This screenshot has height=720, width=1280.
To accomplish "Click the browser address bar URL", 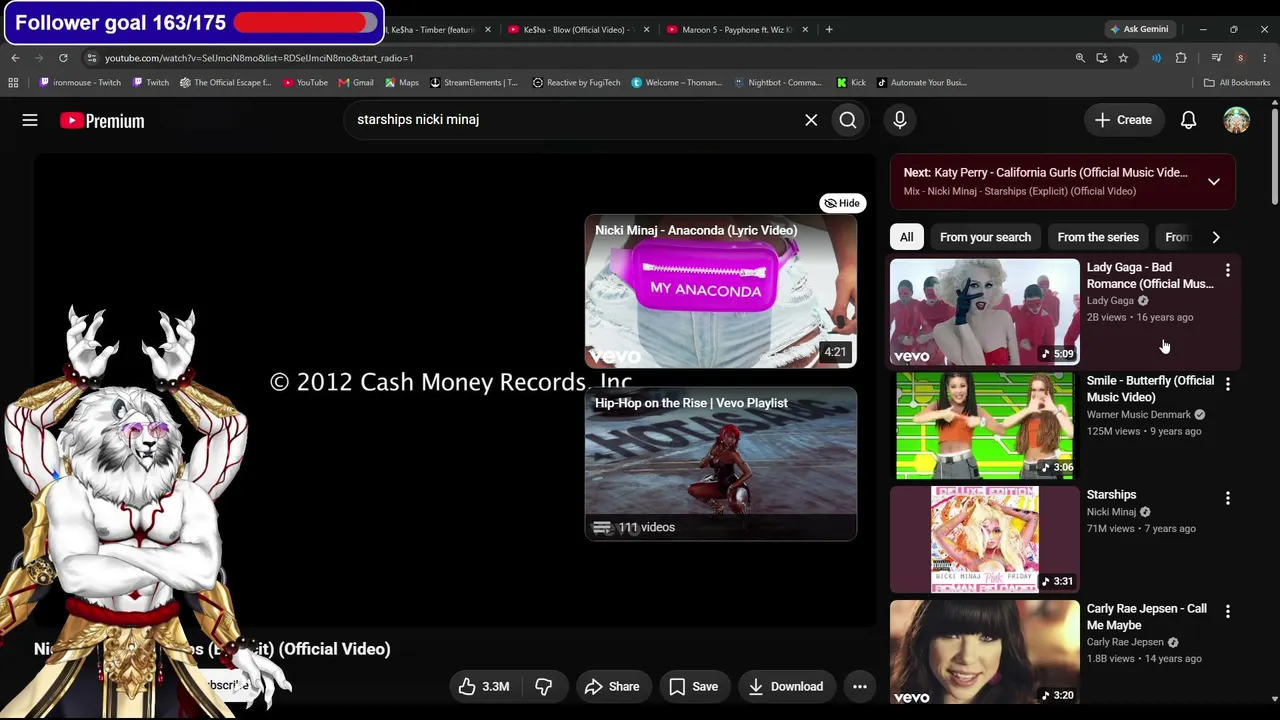I will pyautogui.click(x=259, y=58).
